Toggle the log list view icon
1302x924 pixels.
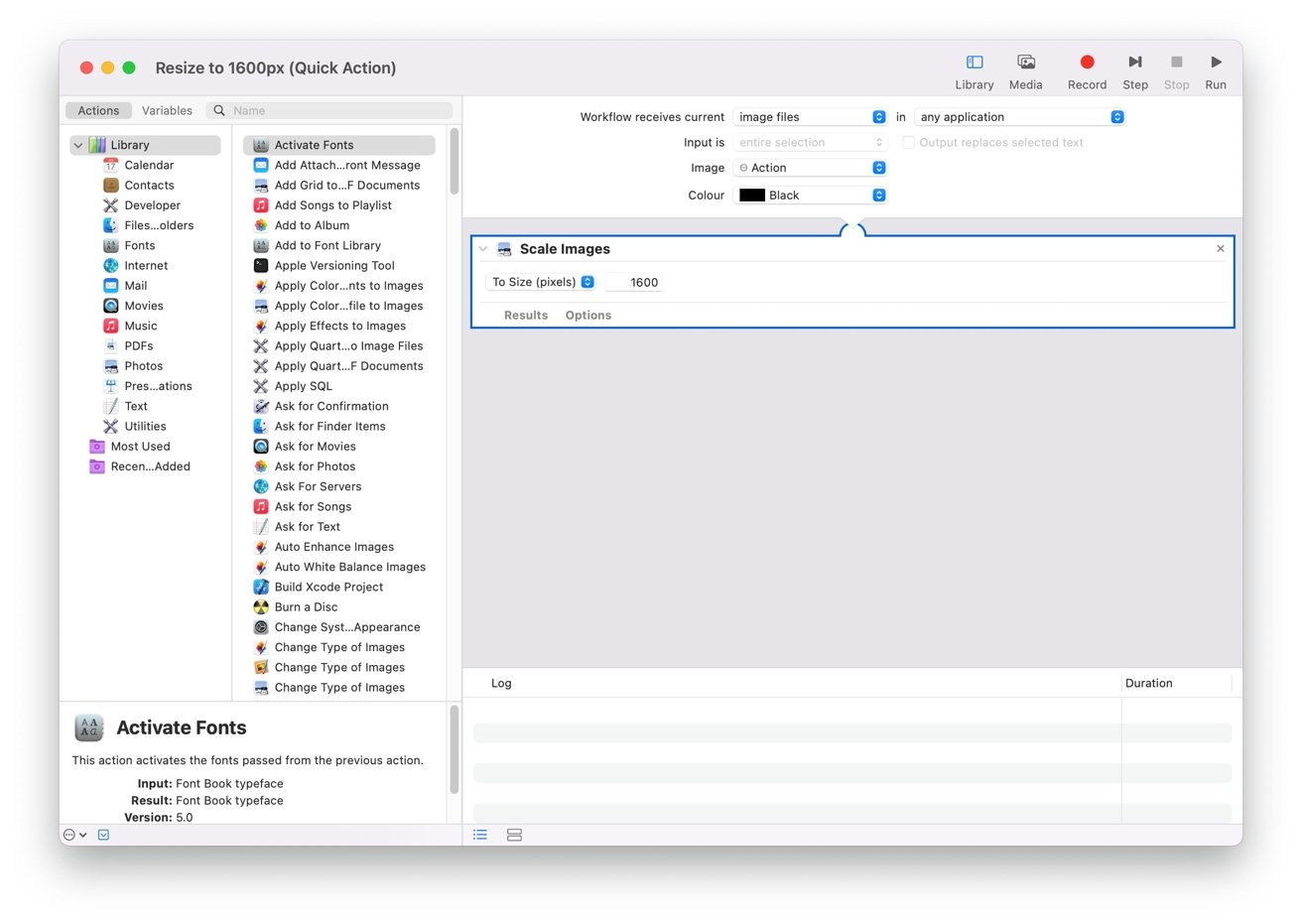click(480, 835)
